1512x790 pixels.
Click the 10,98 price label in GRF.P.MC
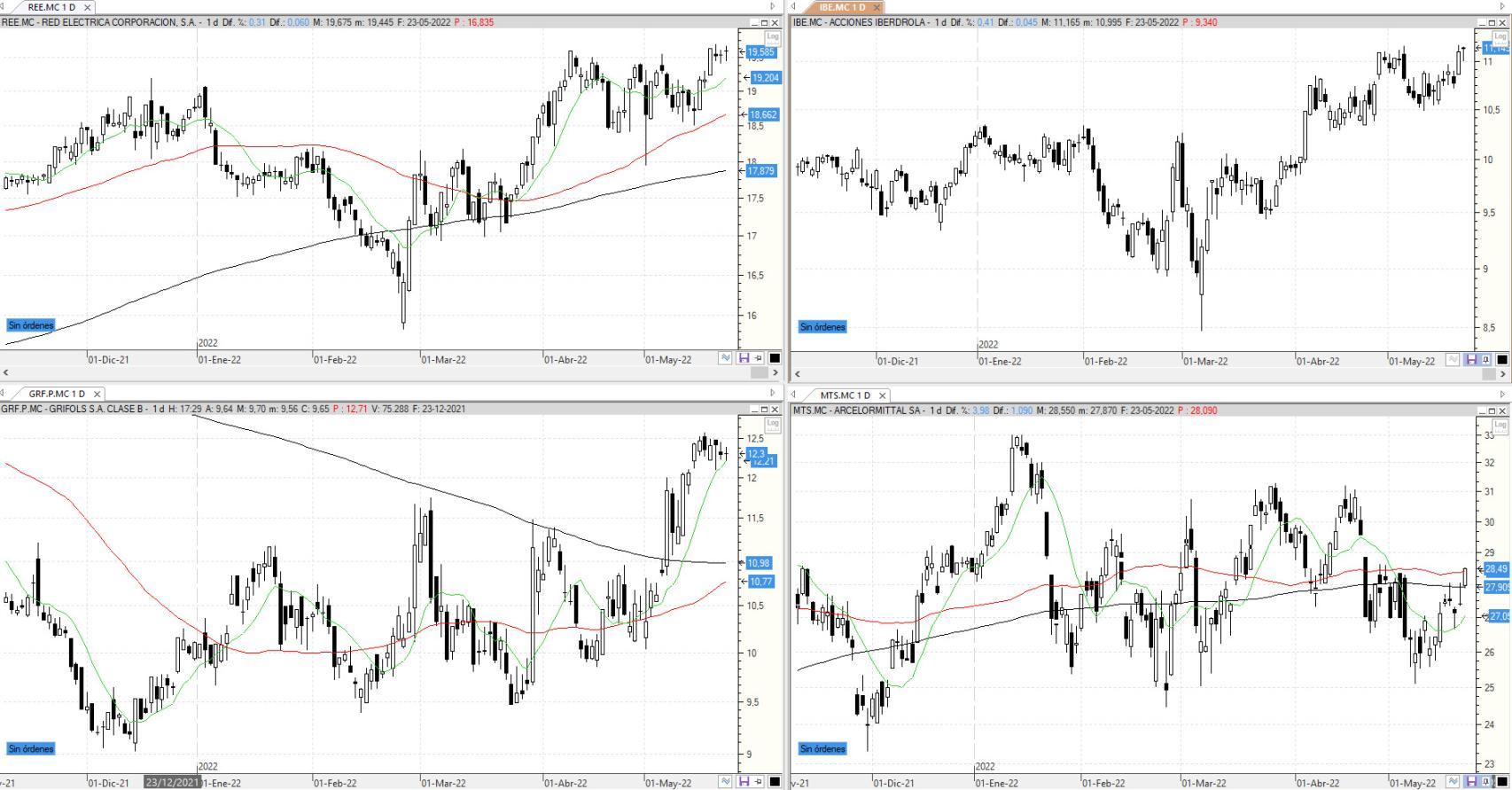(x=760, y=563)
